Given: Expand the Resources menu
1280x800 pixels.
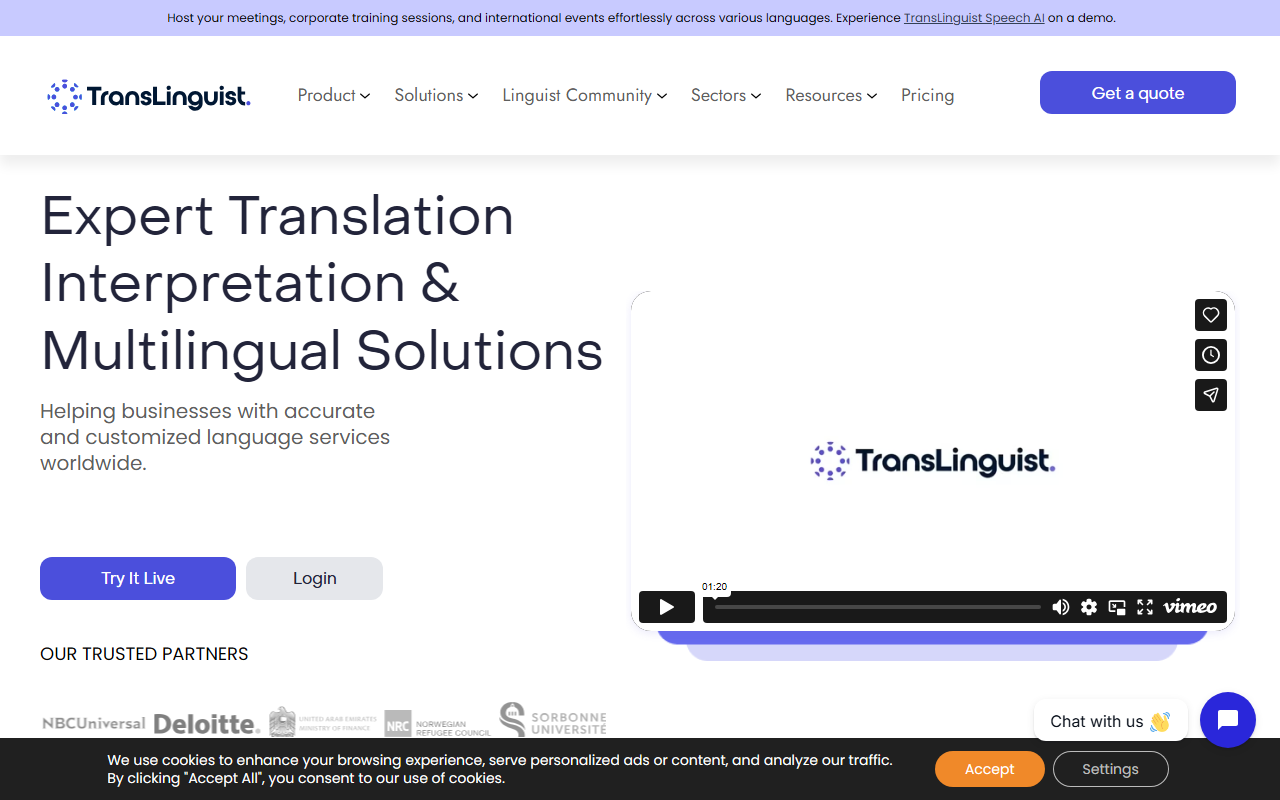Looking at the screenshot, I should (x=831, y=95).
